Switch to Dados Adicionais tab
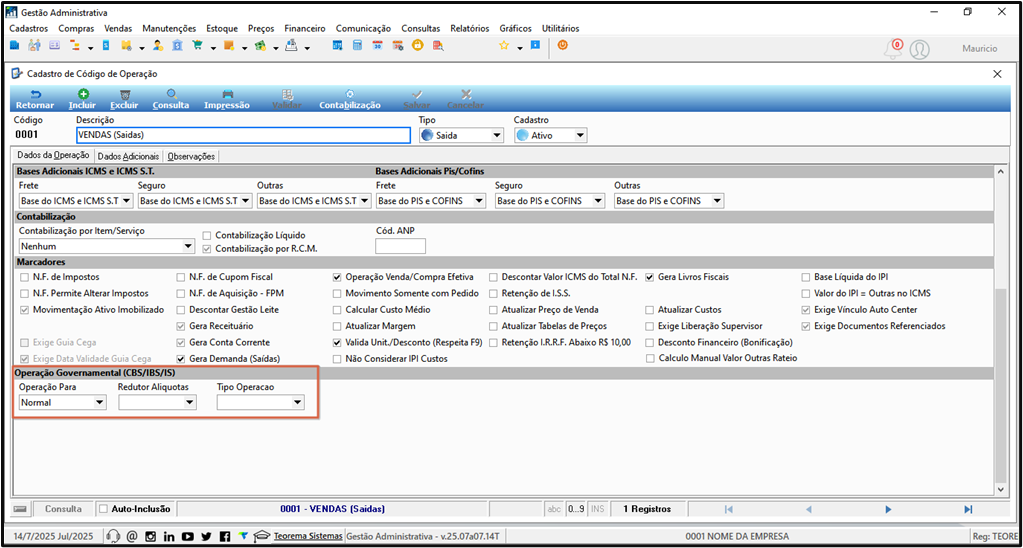Image resolution: width=1023 pixels, height=548 pixels. coord(128,157)
